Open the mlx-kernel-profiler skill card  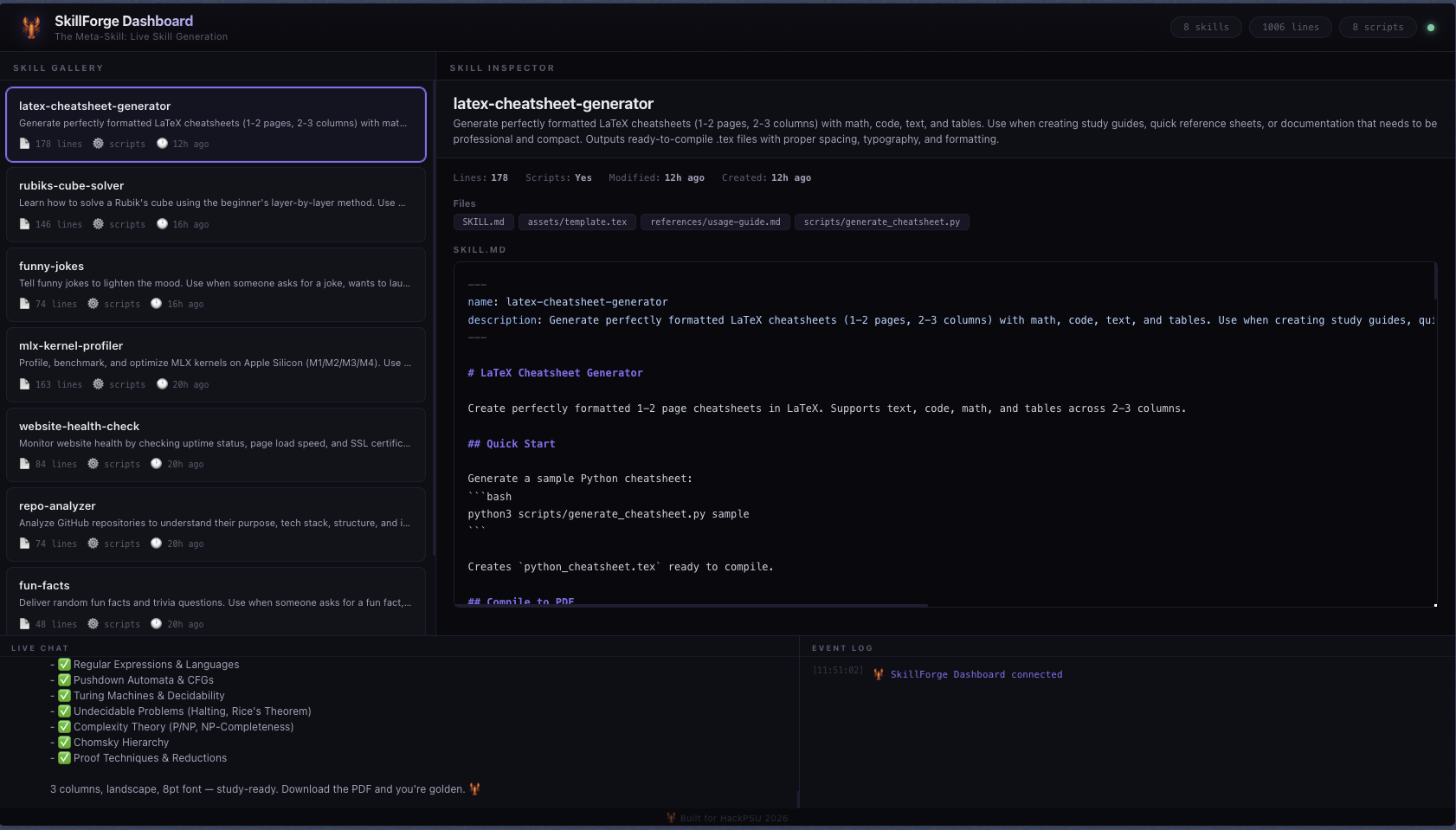[x=216, y=364]
